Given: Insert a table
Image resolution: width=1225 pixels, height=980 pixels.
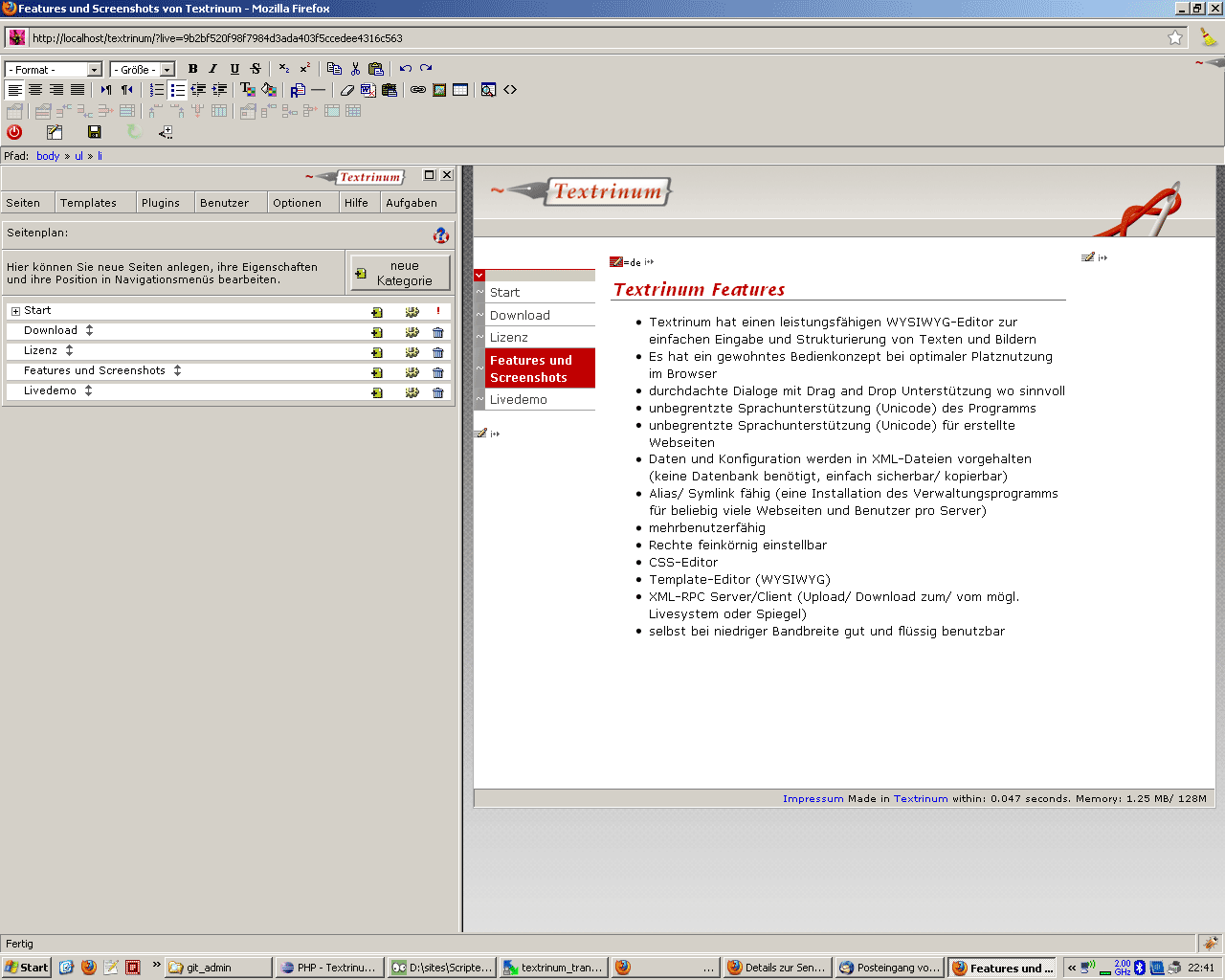Looking at the screenshot, I should tap(460, 90).
